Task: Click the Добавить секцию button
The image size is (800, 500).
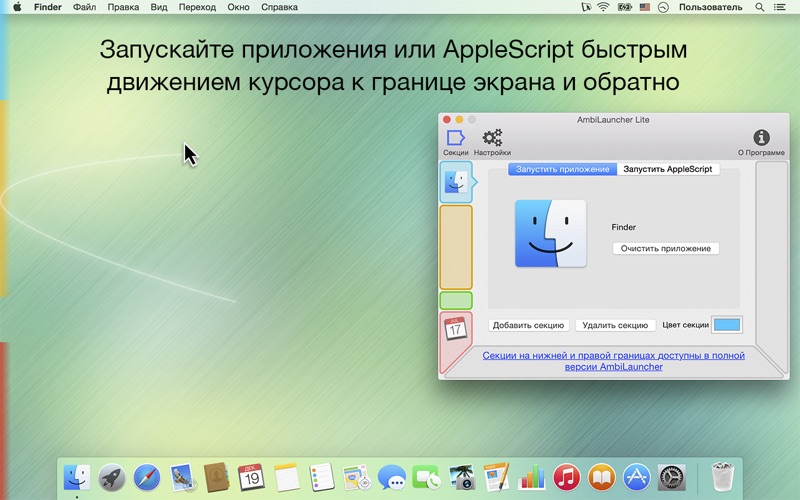Action: click(528, 325)
